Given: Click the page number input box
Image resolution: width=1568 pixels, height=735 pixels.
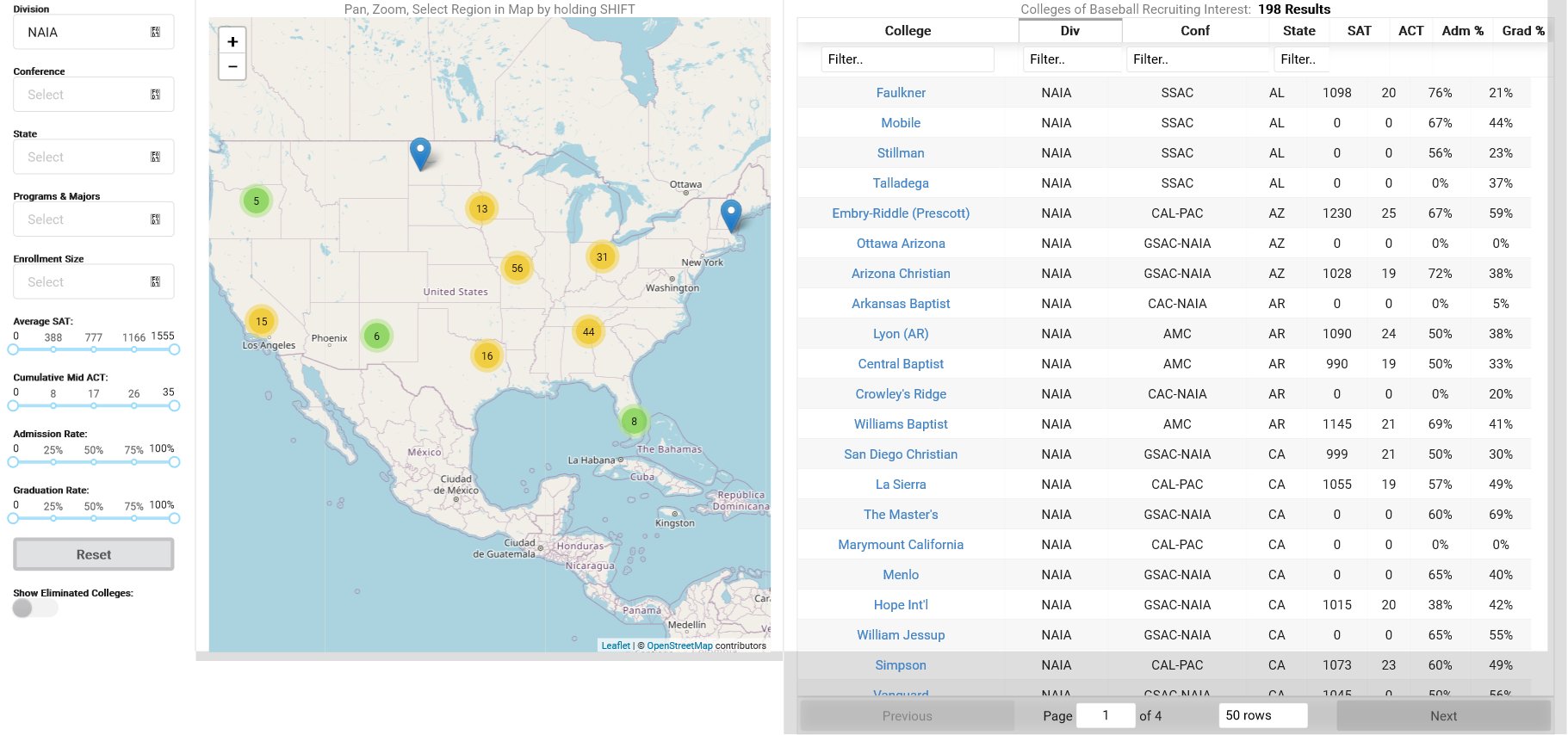Looking at the screenshot, I should click(x=1106, y=715).
